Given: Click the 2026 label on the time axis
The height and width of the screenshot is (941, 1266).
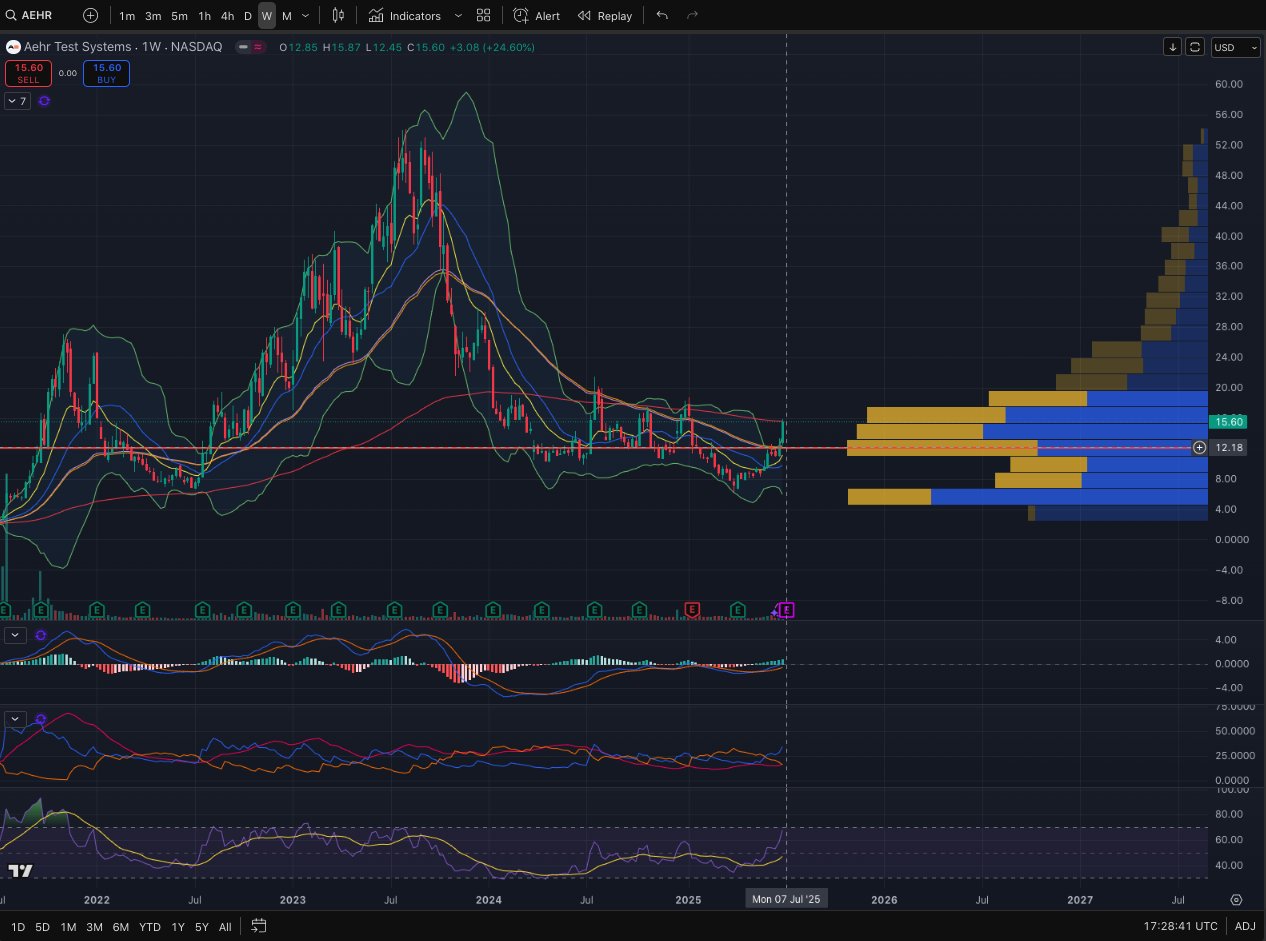Looking at the screenshot, I should 884,900.
